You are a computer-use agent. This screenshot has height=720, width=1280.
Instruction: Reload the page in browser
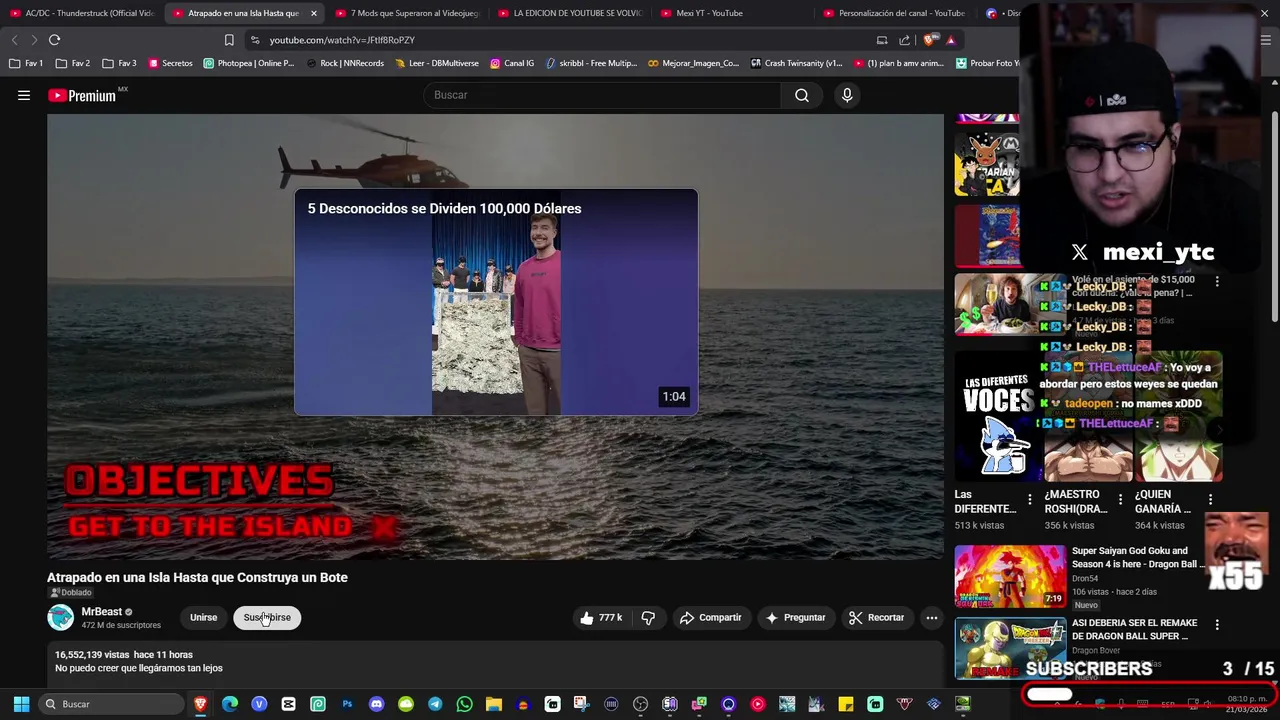click(54, 40)
